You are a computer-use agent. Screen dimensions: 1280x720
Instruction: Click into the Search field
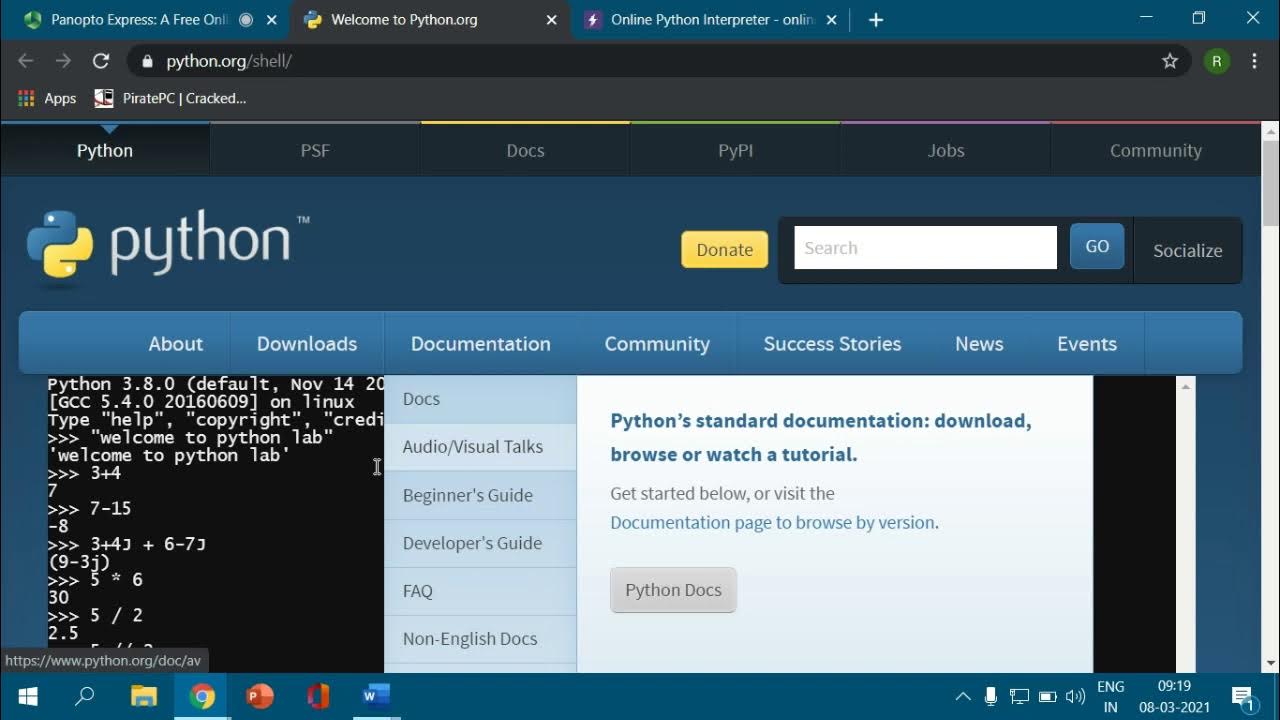point(925,247)
